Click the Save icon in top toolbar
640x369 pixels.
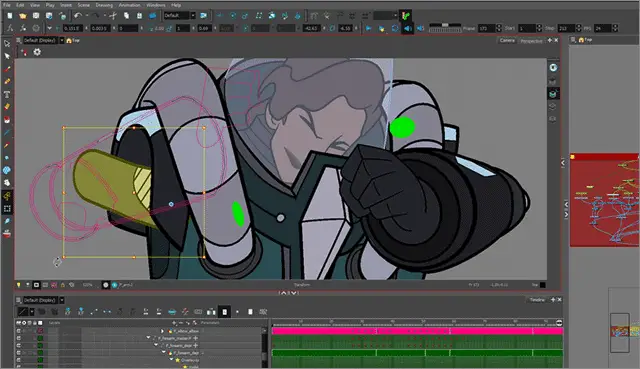coord(36,16)
